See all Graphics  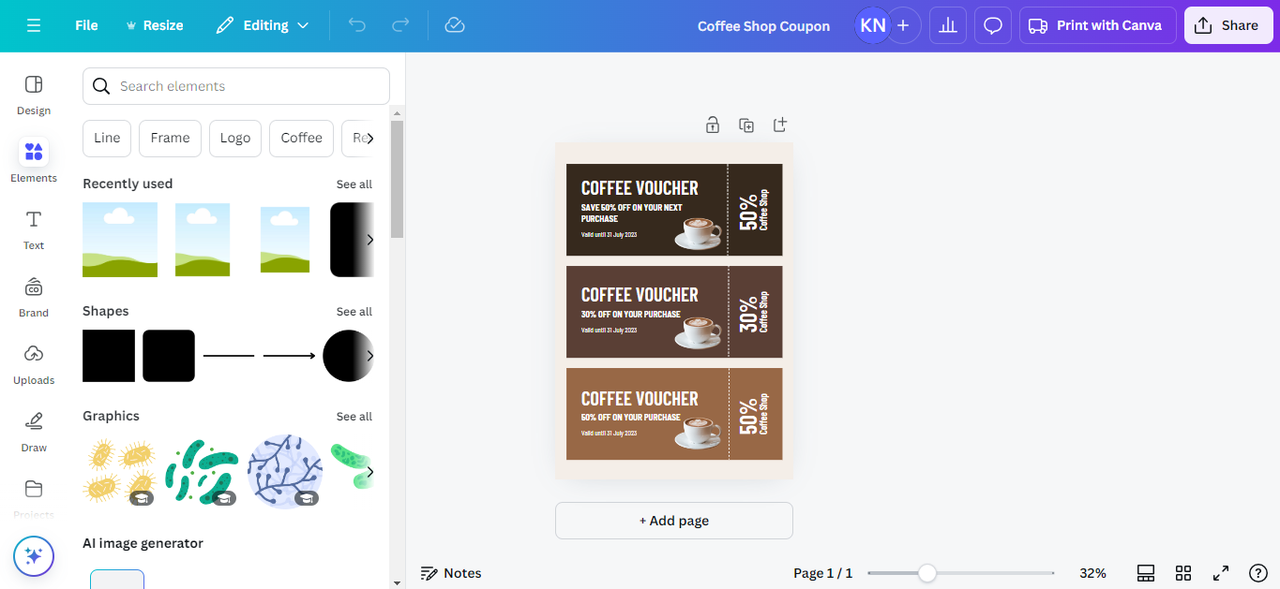tap(354, 417)
